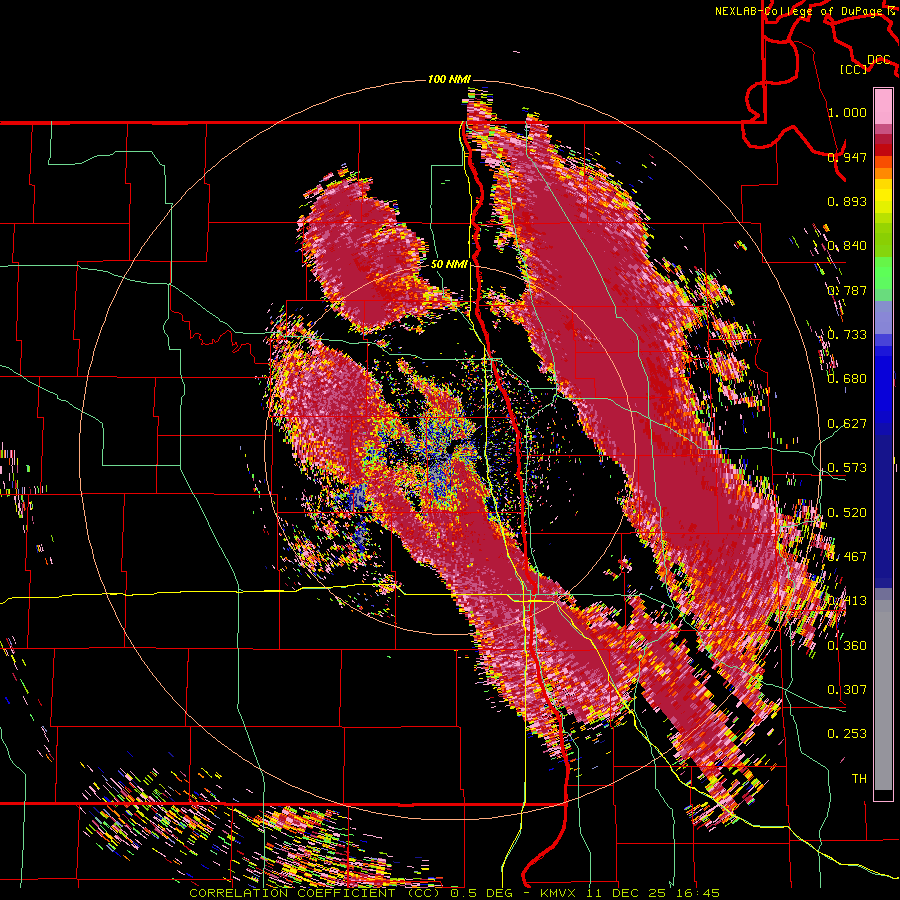Select the 0.360 color scale value
Image resolution: width=900 pixels, height=900 pixels.
coord(847,646)
